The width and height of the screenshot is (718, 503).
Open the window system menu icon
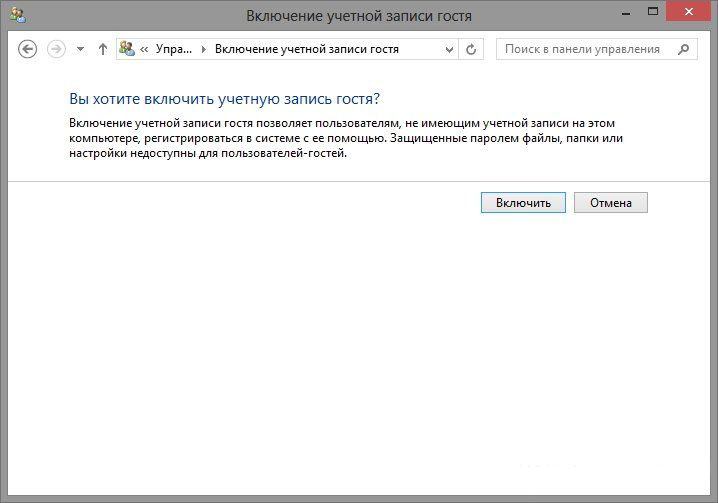(x=16, y=15)
